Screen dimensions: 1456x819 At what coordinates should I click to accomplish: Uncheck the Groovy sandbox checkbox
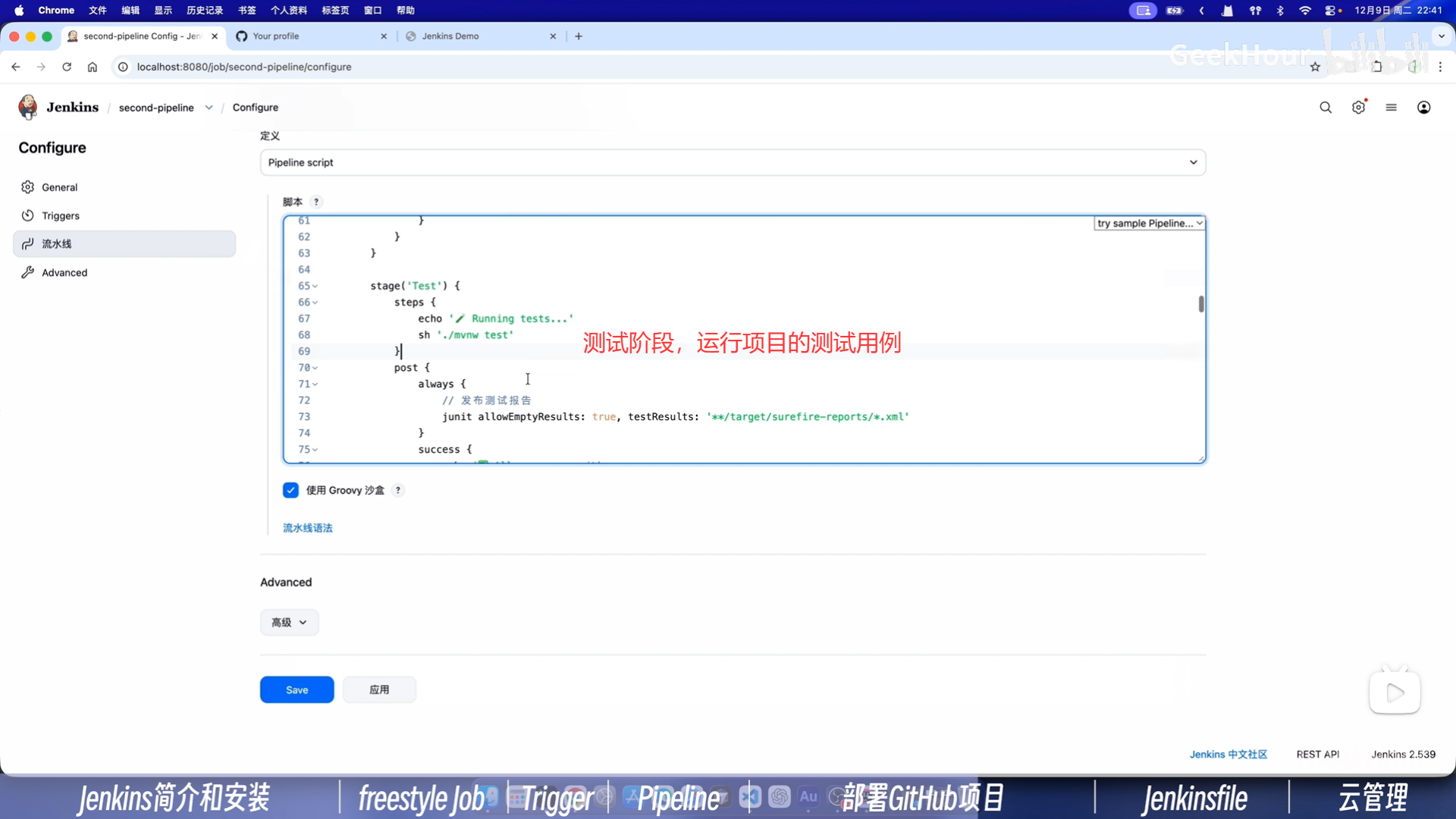point(290,491)
